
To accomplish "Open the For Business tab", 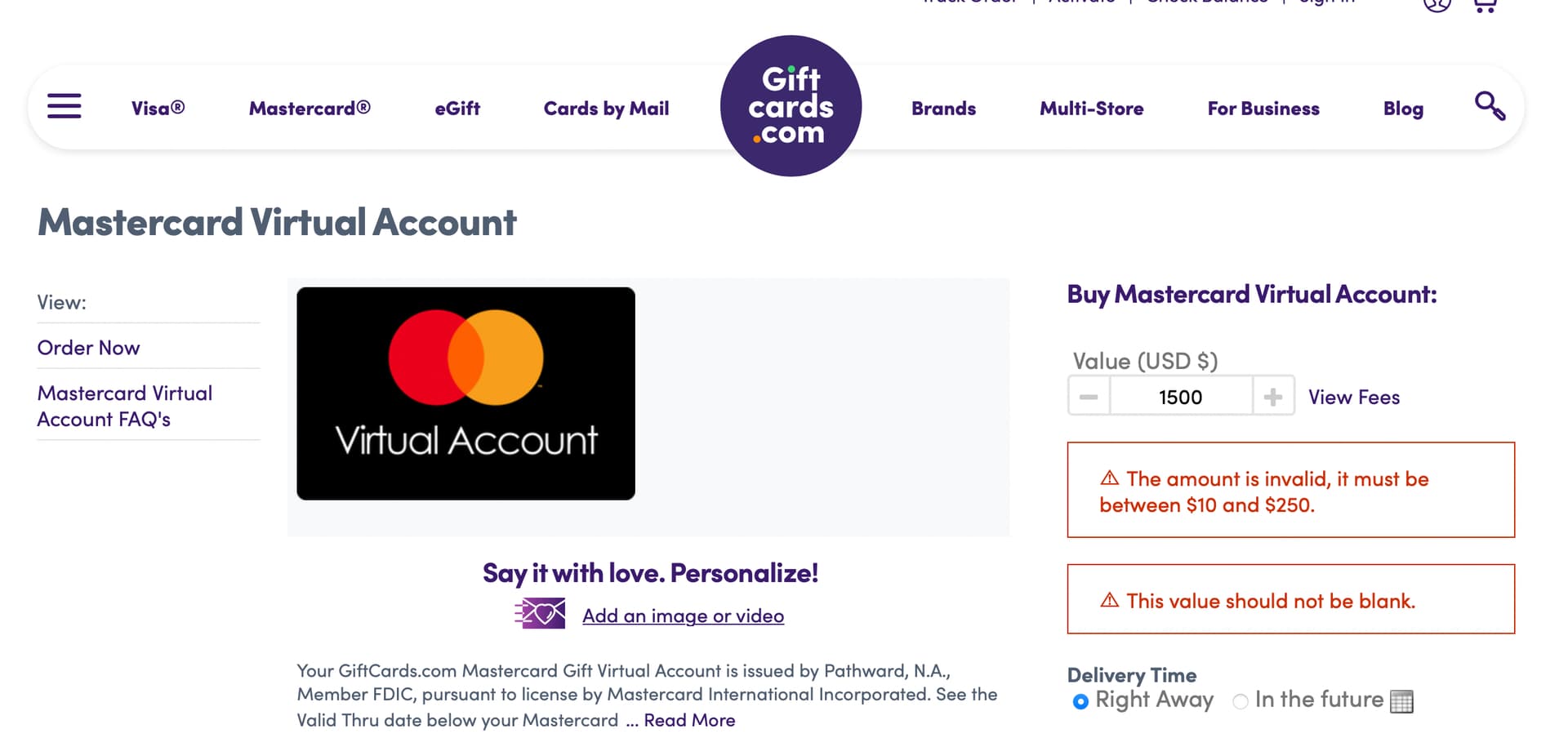I will (x=1263, y=107).
